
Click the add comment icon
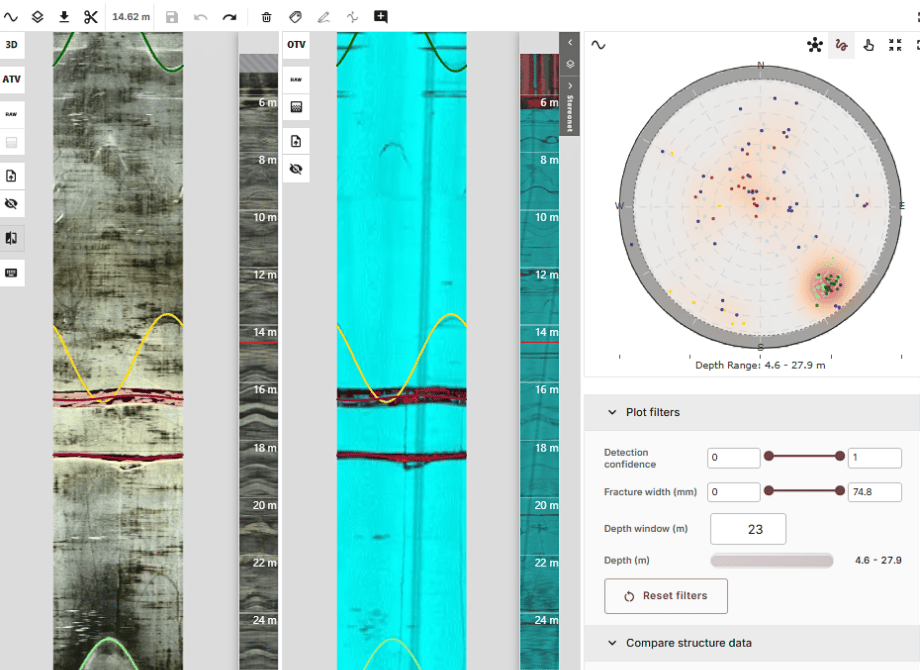coord(381,16)
